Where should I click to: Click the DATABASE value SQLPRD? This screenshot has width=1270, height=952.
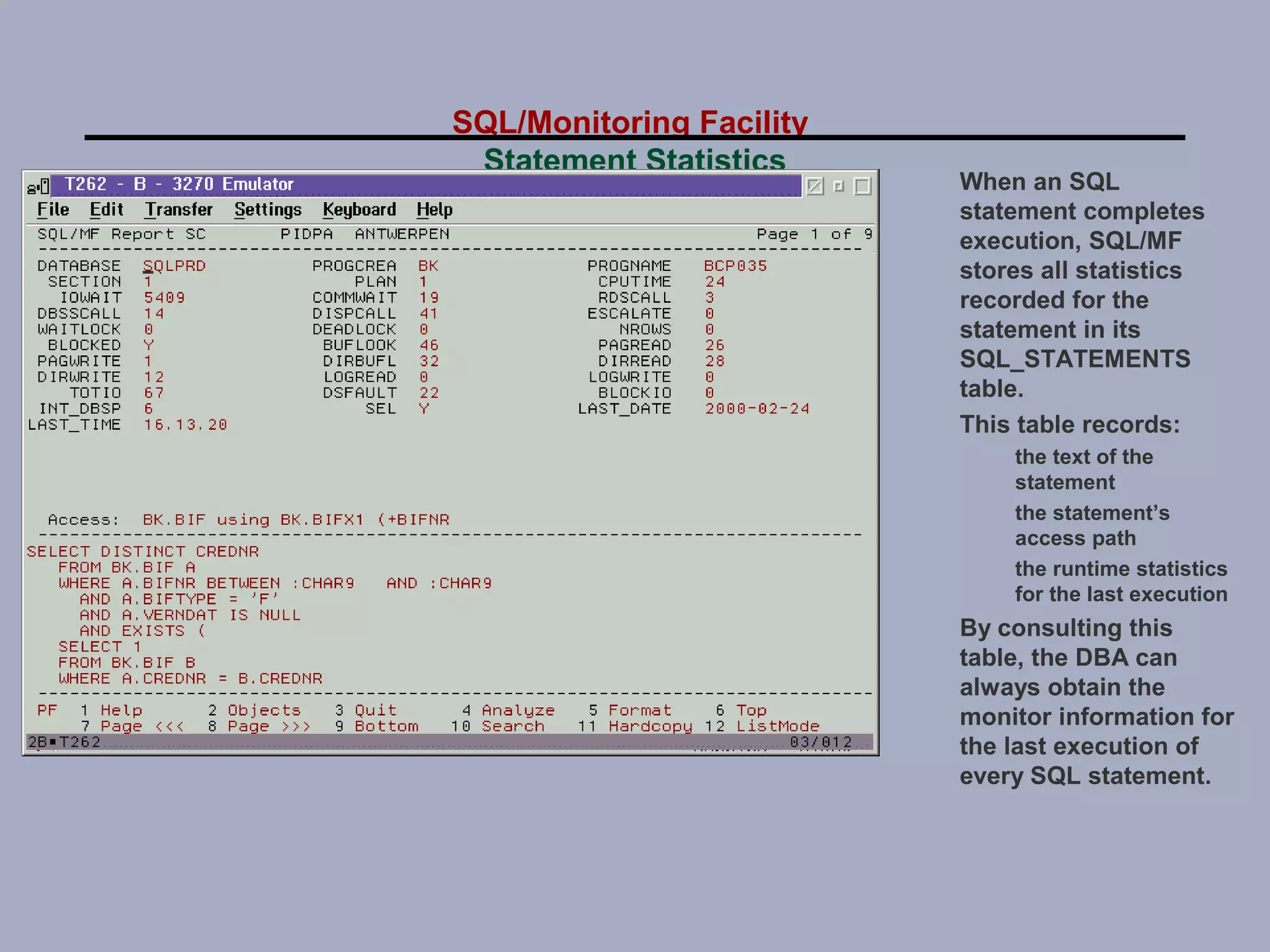[174, 266]
